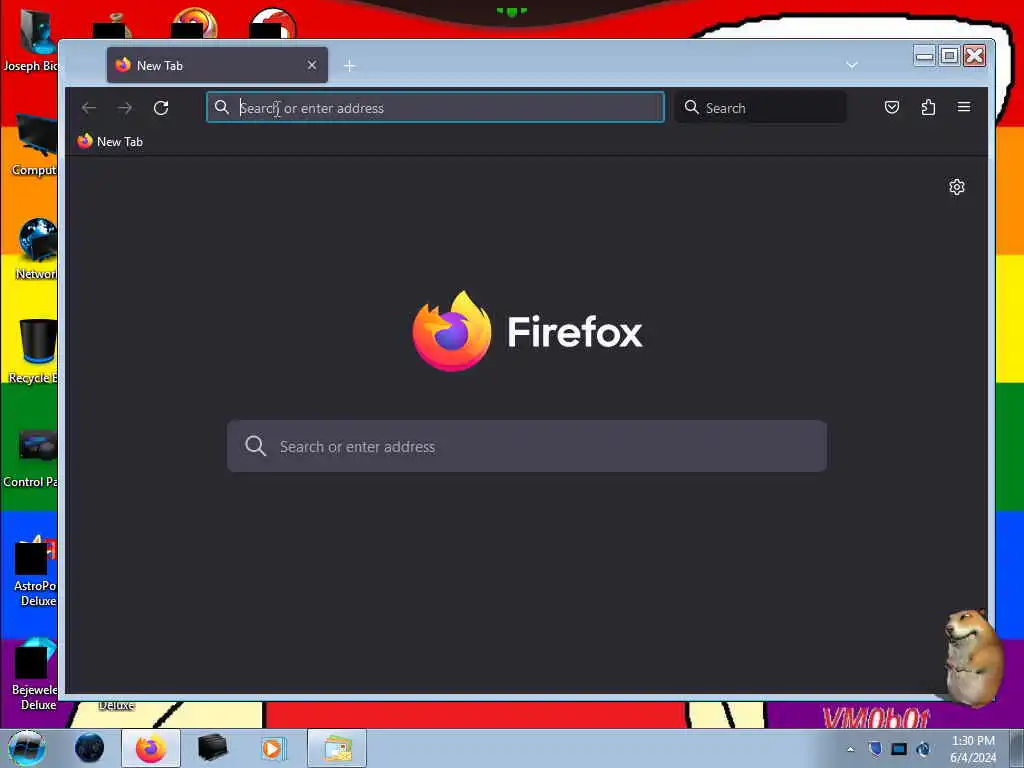Image resolution: width=1024 pixels, height=768 pixels.
Task: Expand the list all tabs chevron
Action: 852,65
